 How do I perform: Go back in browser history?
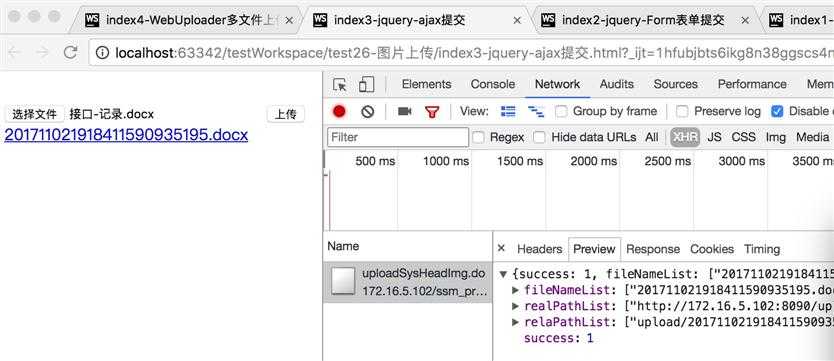[14, 52]
